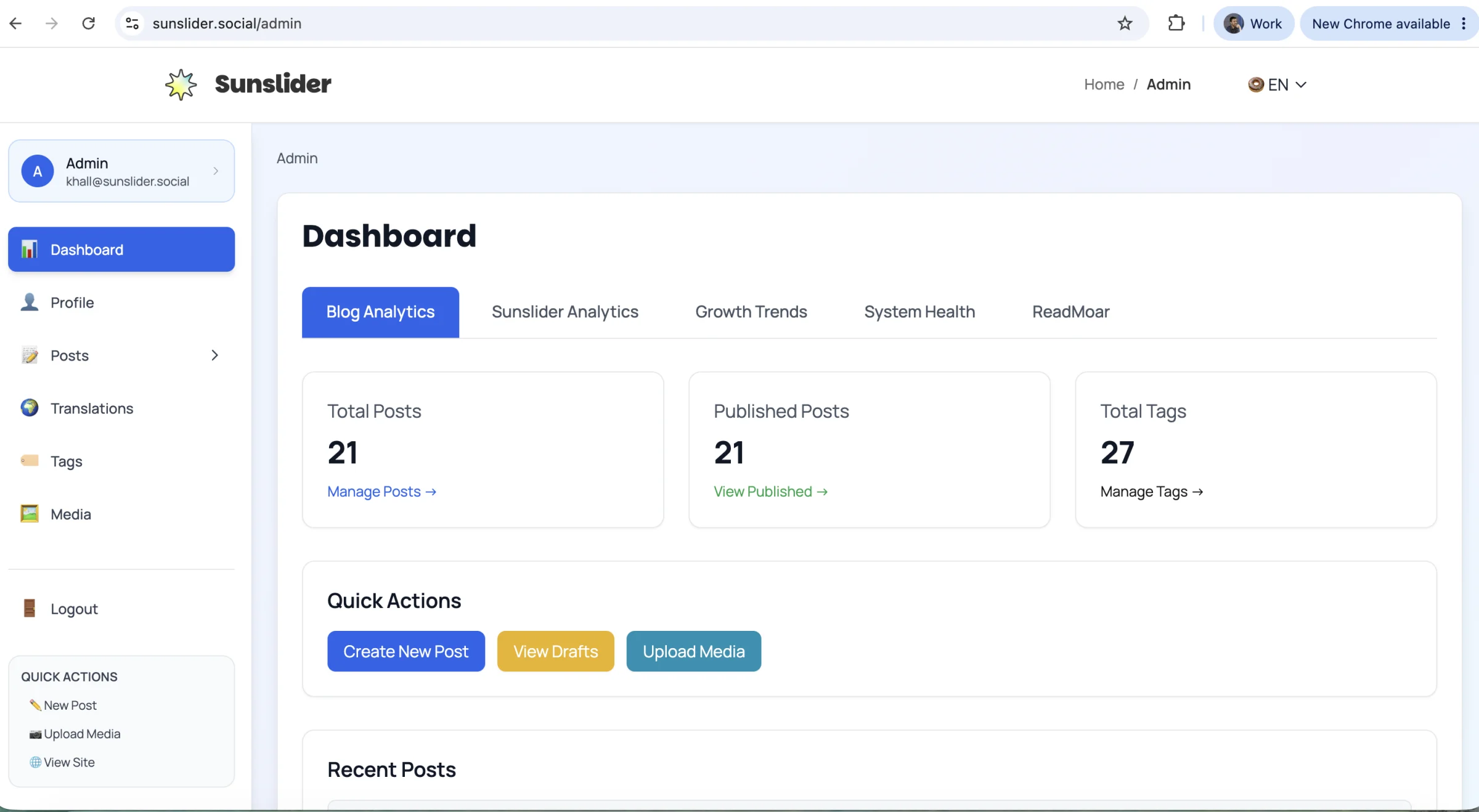This screenshot has width=1479, height=812.
Task: Click the Translations globe icon
Action: [x=30, y=407]
